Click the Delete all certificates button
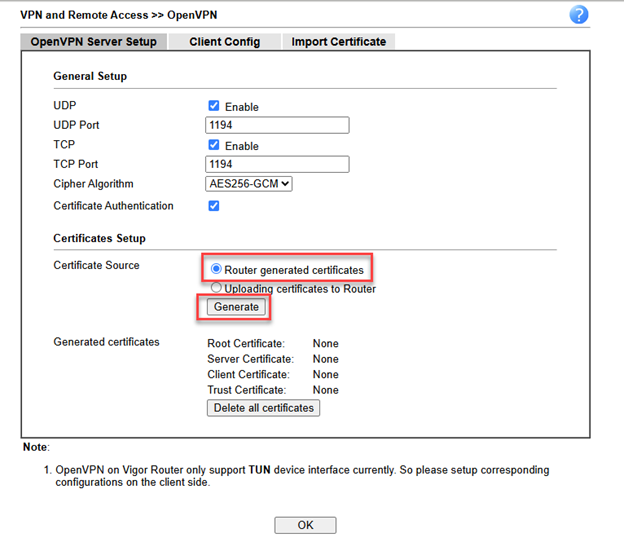 [263, 408]
